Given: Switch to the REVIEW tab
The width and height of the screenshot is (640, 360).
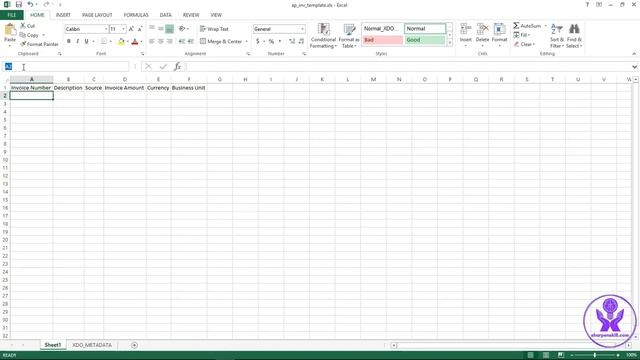Looking at the screenshot, I should (x=191, y=15).
